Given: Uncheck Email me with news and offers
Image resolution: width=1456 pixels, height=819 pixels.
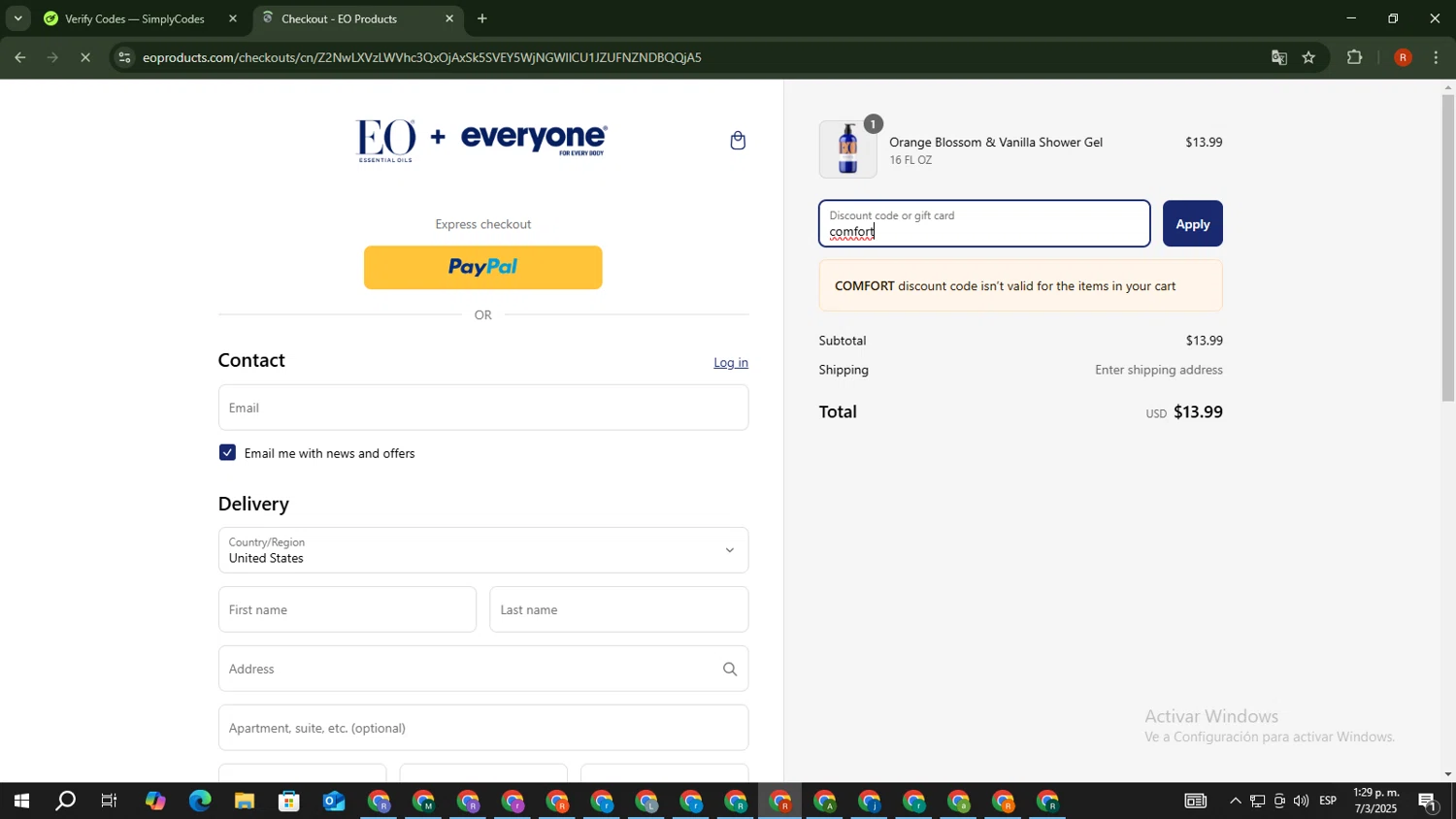Looking at the screenshot, I should (x=227, y=453).
